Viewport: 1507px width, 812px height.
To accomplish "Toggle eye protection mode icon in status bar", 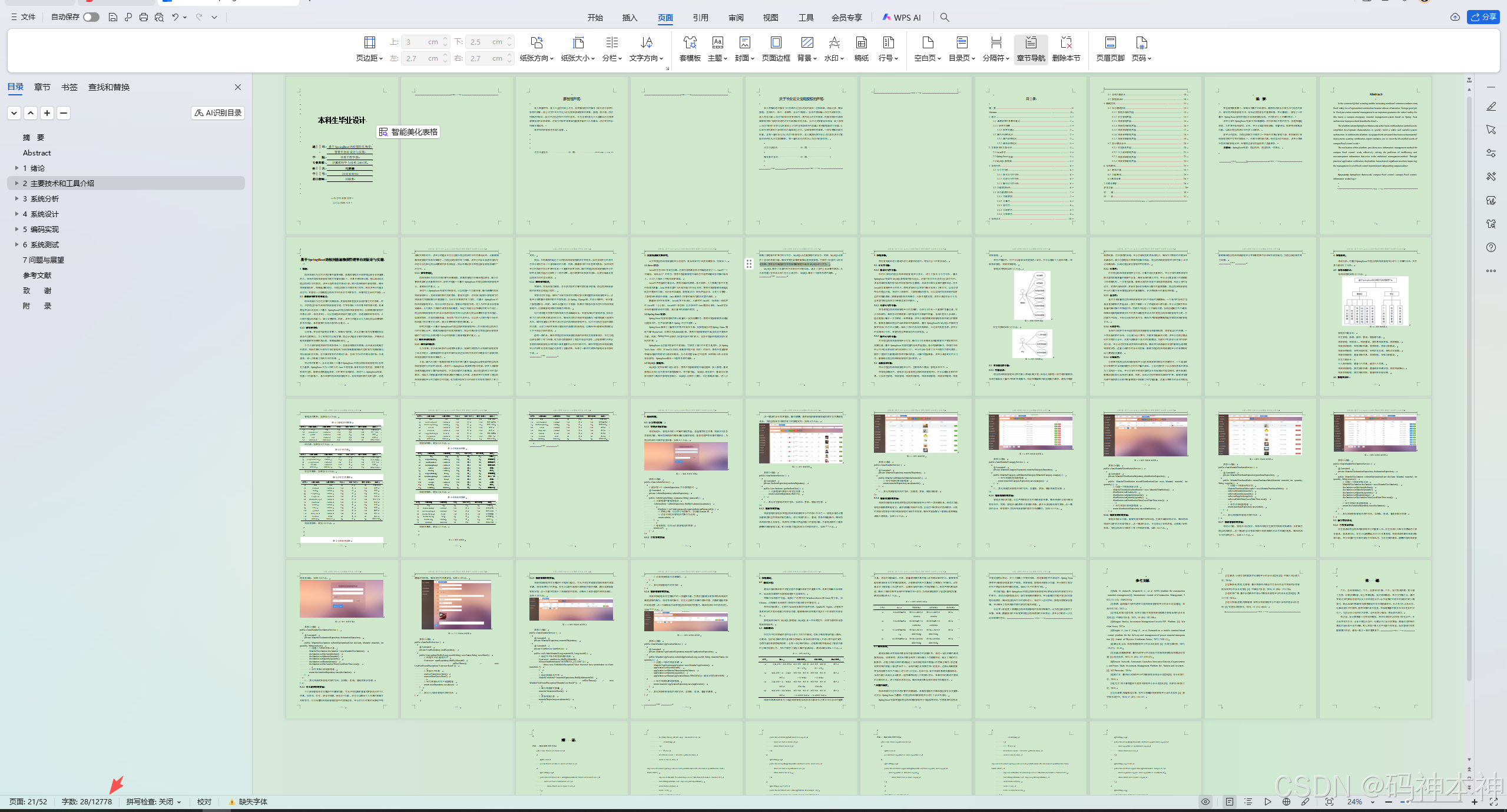I will point(1205,801).
